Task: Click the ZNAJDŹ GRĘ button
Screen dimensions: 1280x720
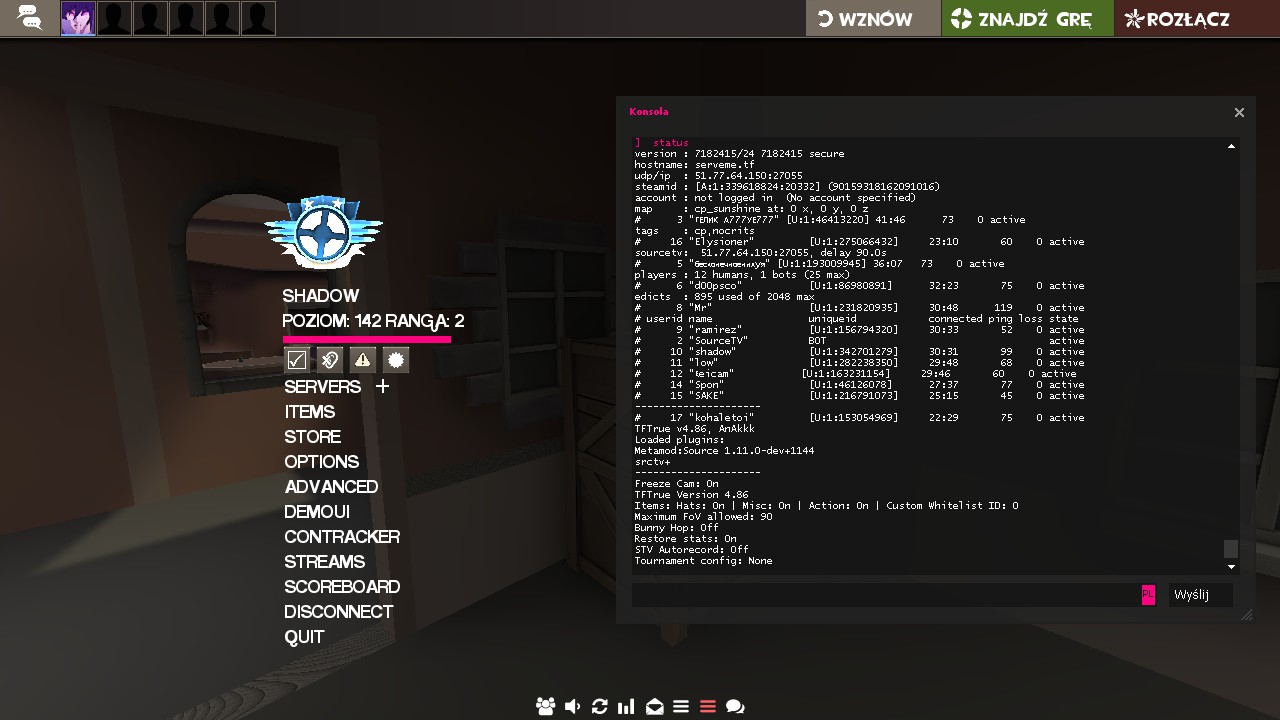Action: (x=1027, y=19)
